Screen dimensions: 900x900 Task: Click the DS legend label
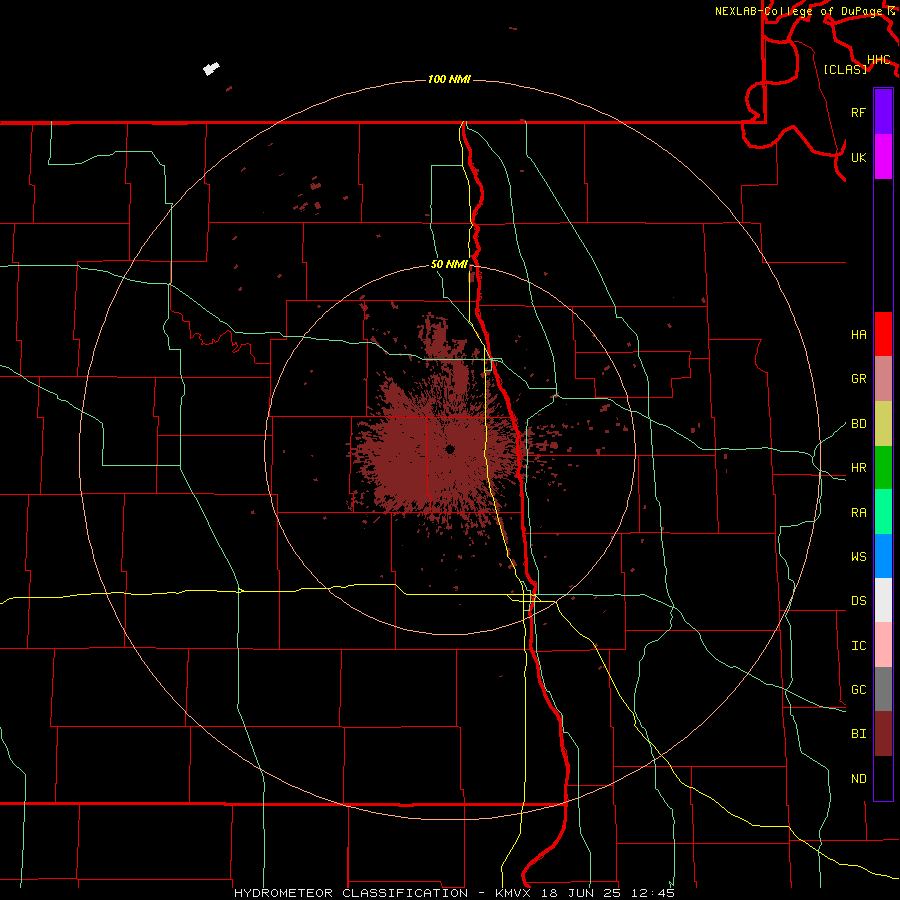(858, 601)
